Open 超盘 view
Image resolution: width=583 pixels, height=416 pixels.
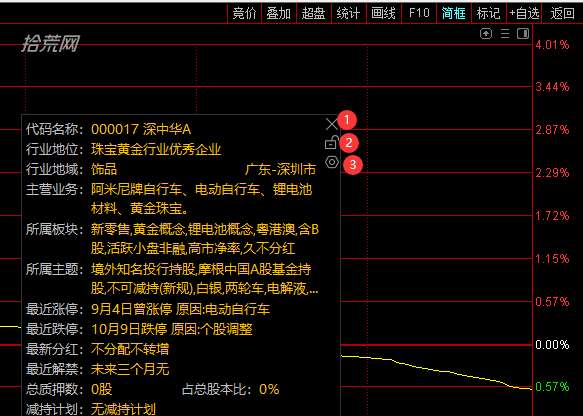[313, 13]
